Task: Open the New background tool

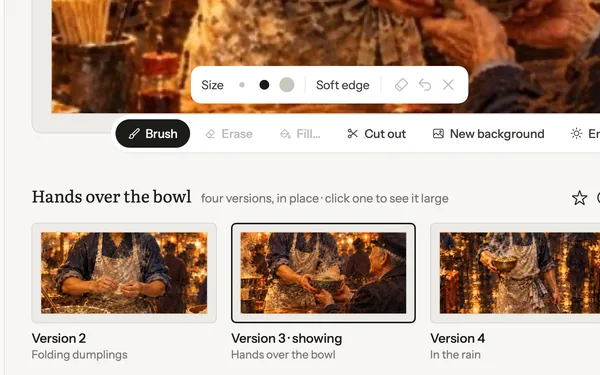Action: (488, 134)
